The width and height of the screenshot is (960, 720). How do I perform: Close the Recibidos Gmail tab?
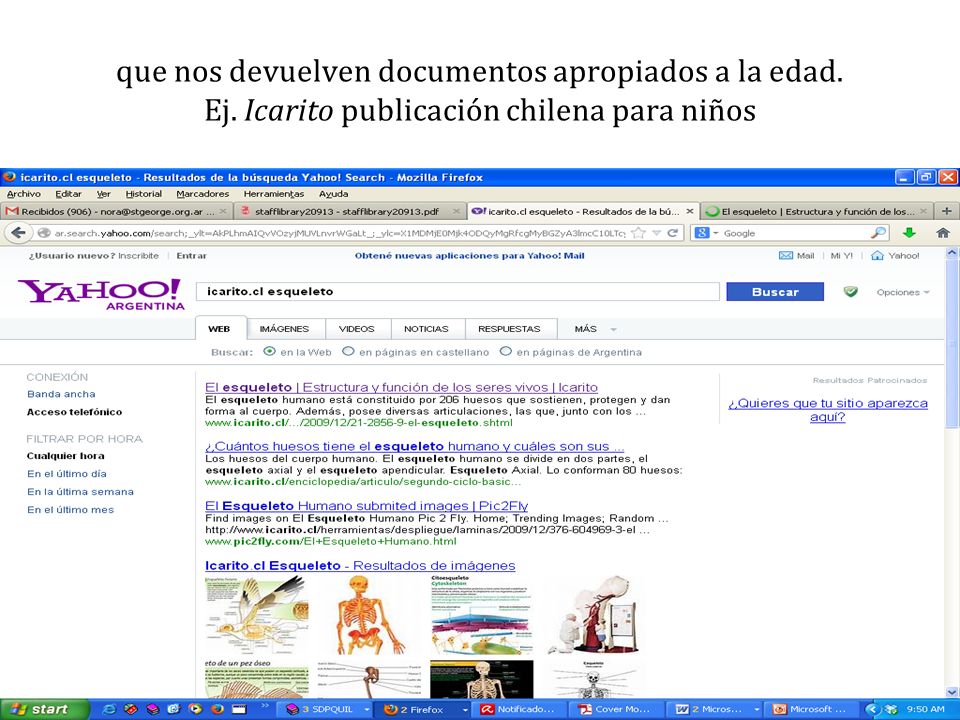[223, 211]
